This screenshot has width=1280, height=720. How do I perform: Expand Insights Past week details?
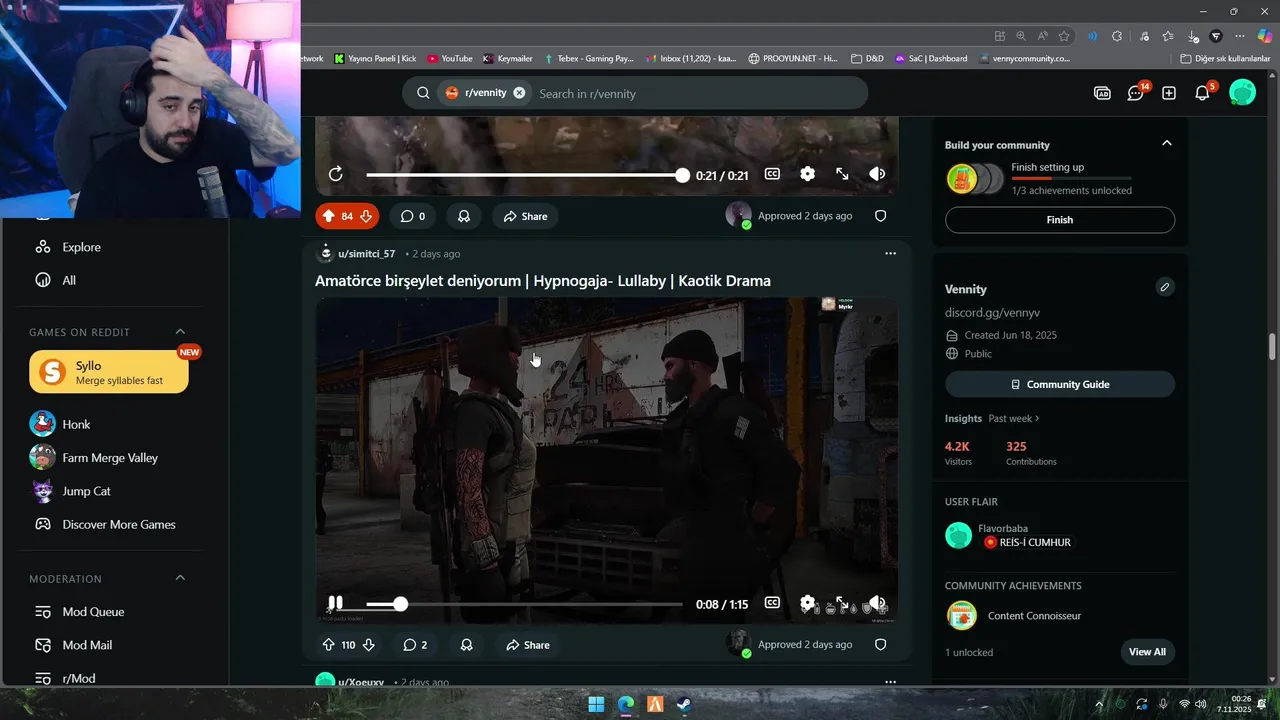click(1014, 418)
